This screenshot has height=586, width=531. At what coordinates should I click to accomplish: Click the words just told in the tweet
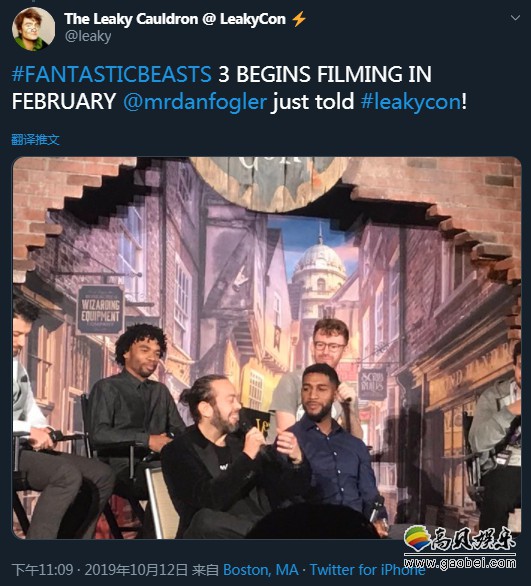(x=313, y=102)
